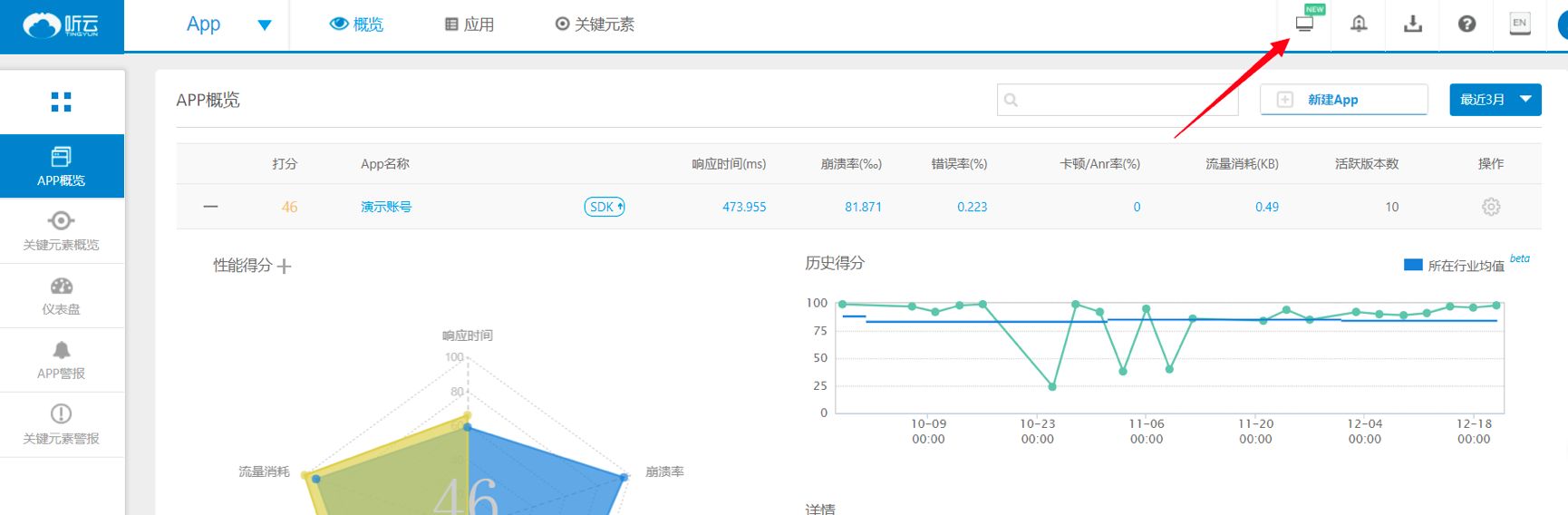The width and height of the screenshot is (1568, 515).
Task: Open the App product dropdown arrow
Action: (x=265, y=25)
